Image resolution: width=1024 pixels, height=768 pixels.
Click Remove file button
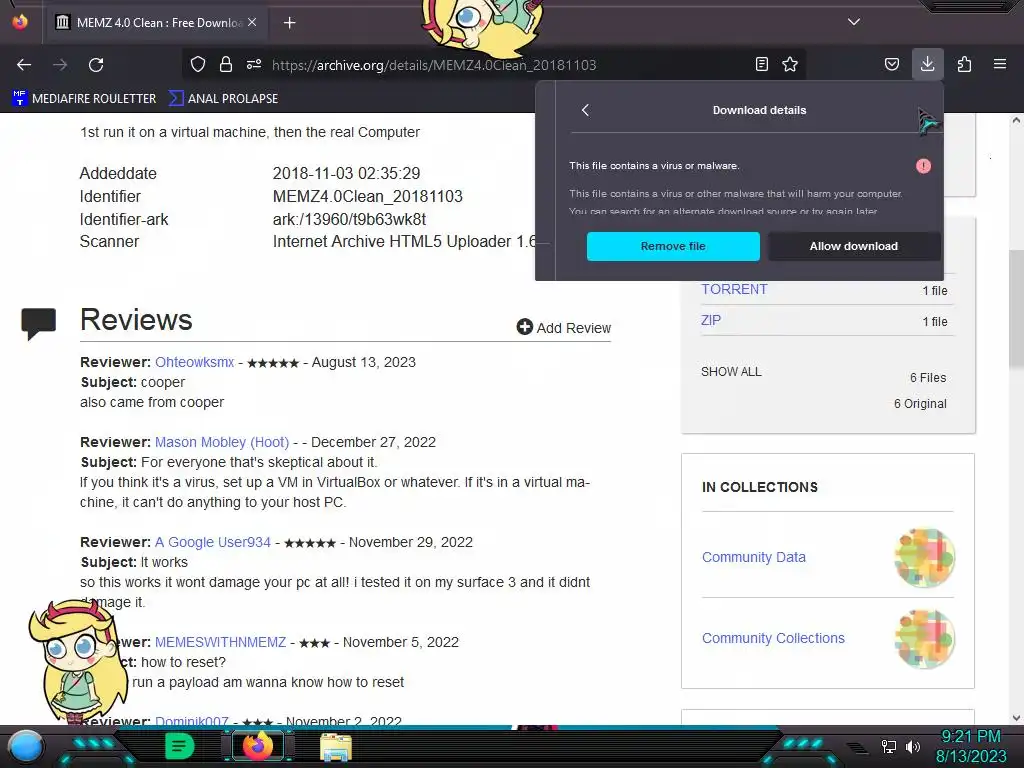click(x=673, y=246)
